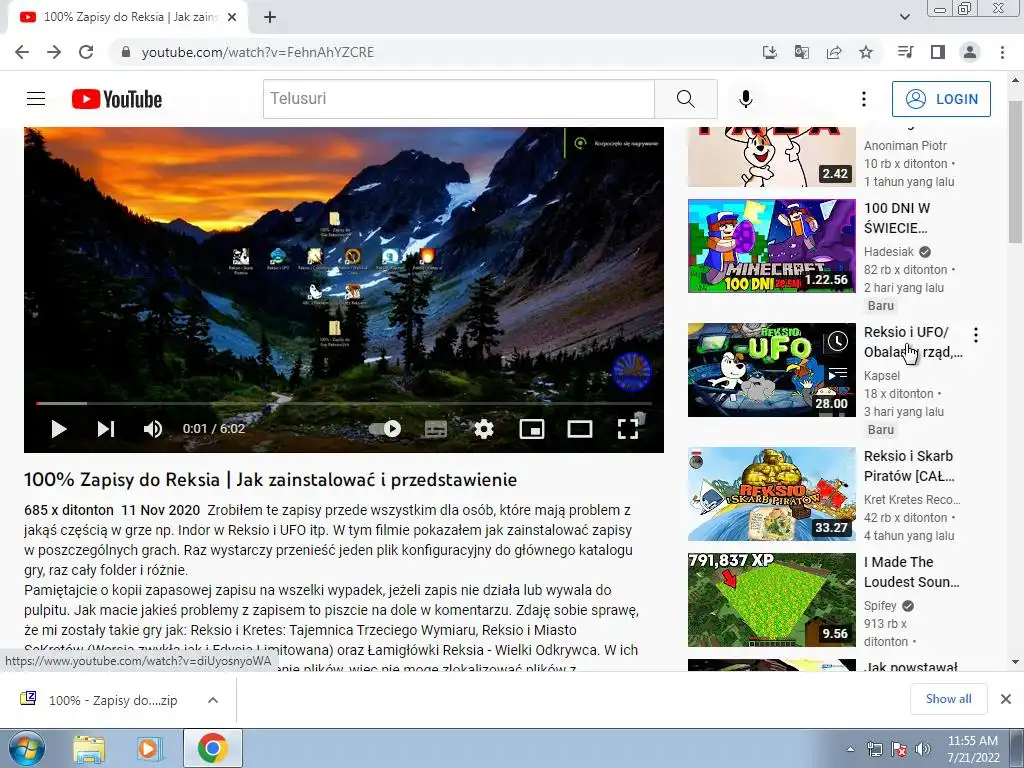1024x768 pixels.
Task: Enter fullscreen mode
Action: click(628, 429)
